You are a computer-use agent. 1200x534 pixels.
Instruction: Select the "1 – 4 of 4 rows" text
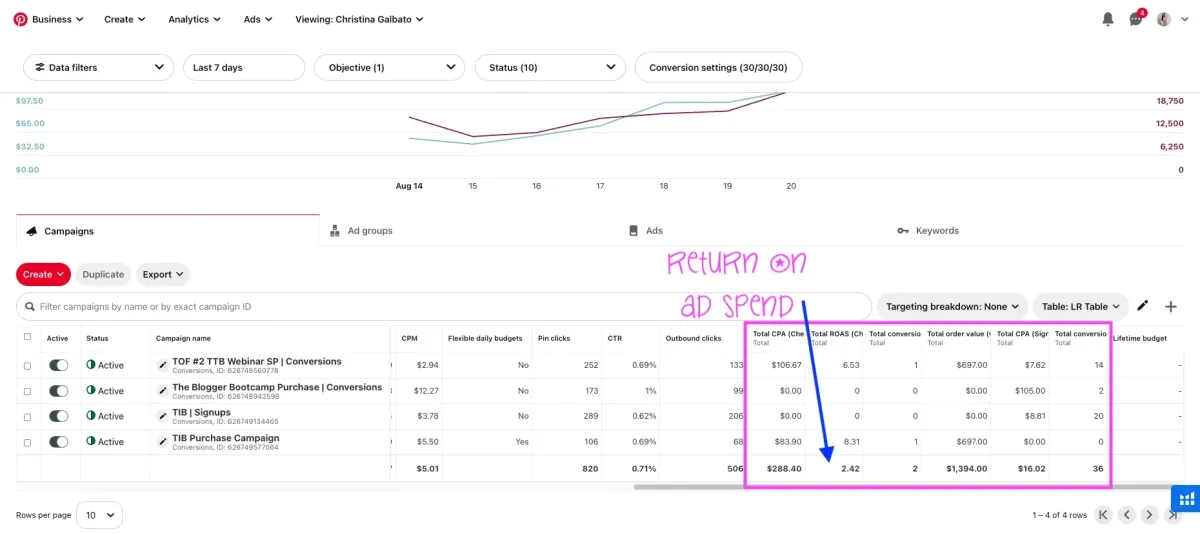[1059, 515]
